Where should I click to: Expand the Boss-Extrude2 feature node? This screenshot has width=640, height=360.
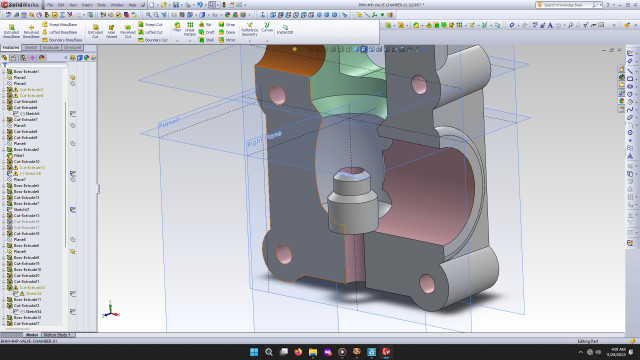(4, 150)
